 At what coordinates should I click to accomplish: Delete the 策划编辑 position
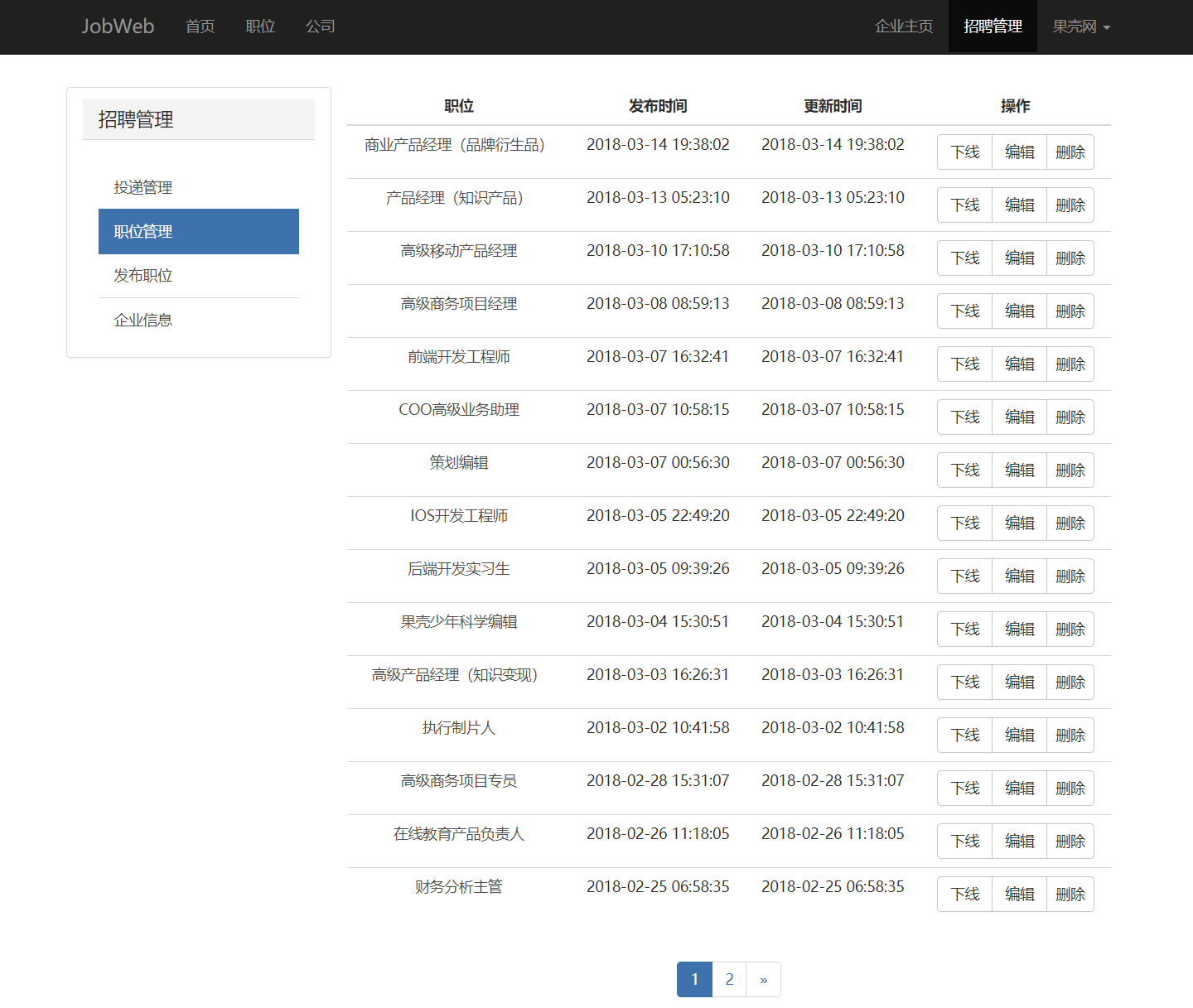tap(1070, 470)
